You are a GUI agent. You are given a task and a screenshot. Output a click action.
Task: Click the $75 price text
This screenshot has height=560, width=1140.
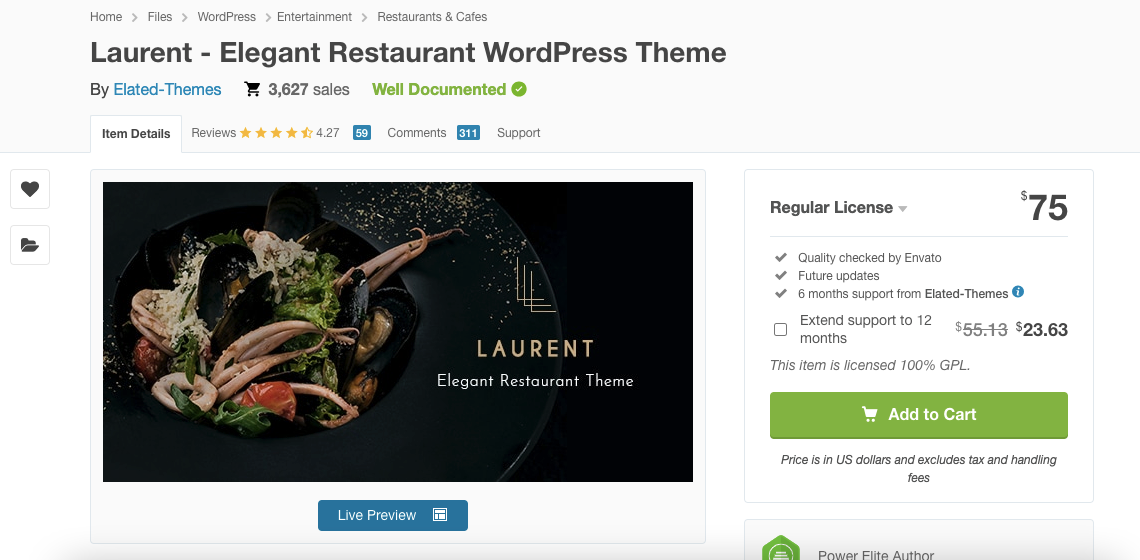point(1044,207)
